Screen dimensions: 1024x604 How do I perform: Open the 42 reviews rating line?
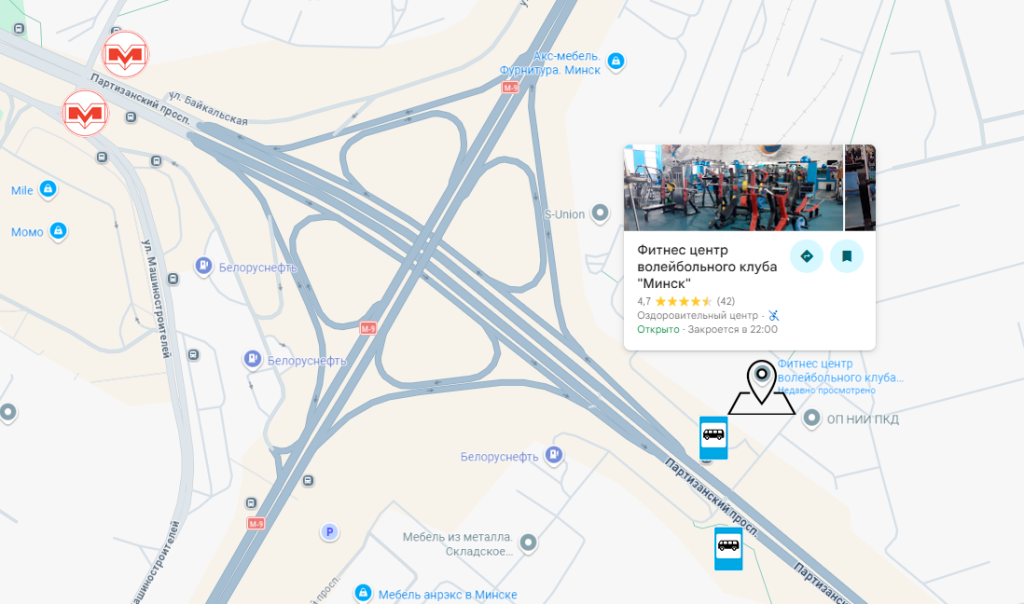click(x=686, y=301)
